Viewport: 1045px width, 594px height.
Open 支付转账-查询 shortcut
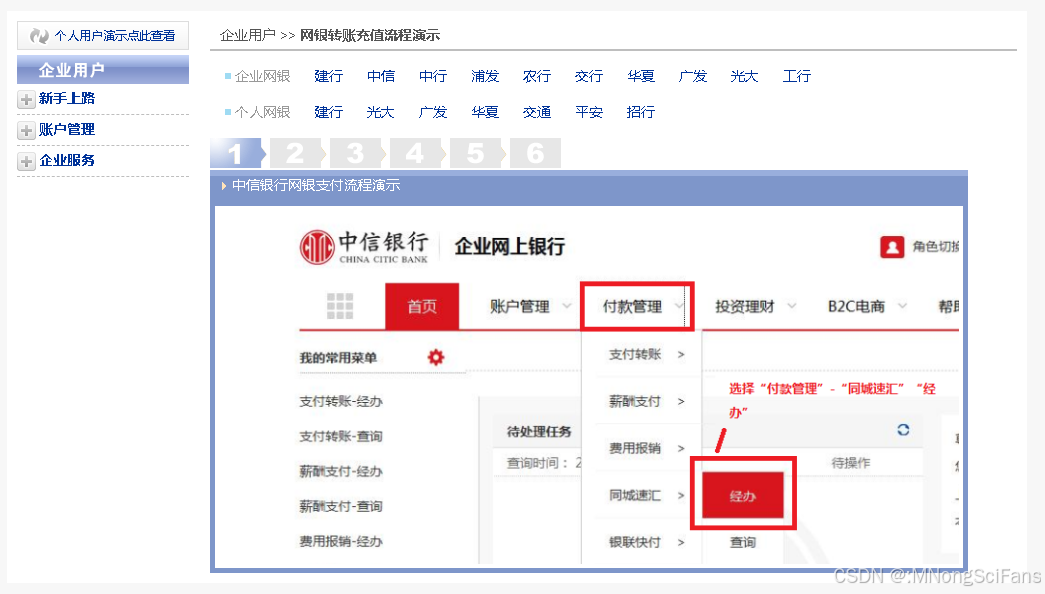341,437
